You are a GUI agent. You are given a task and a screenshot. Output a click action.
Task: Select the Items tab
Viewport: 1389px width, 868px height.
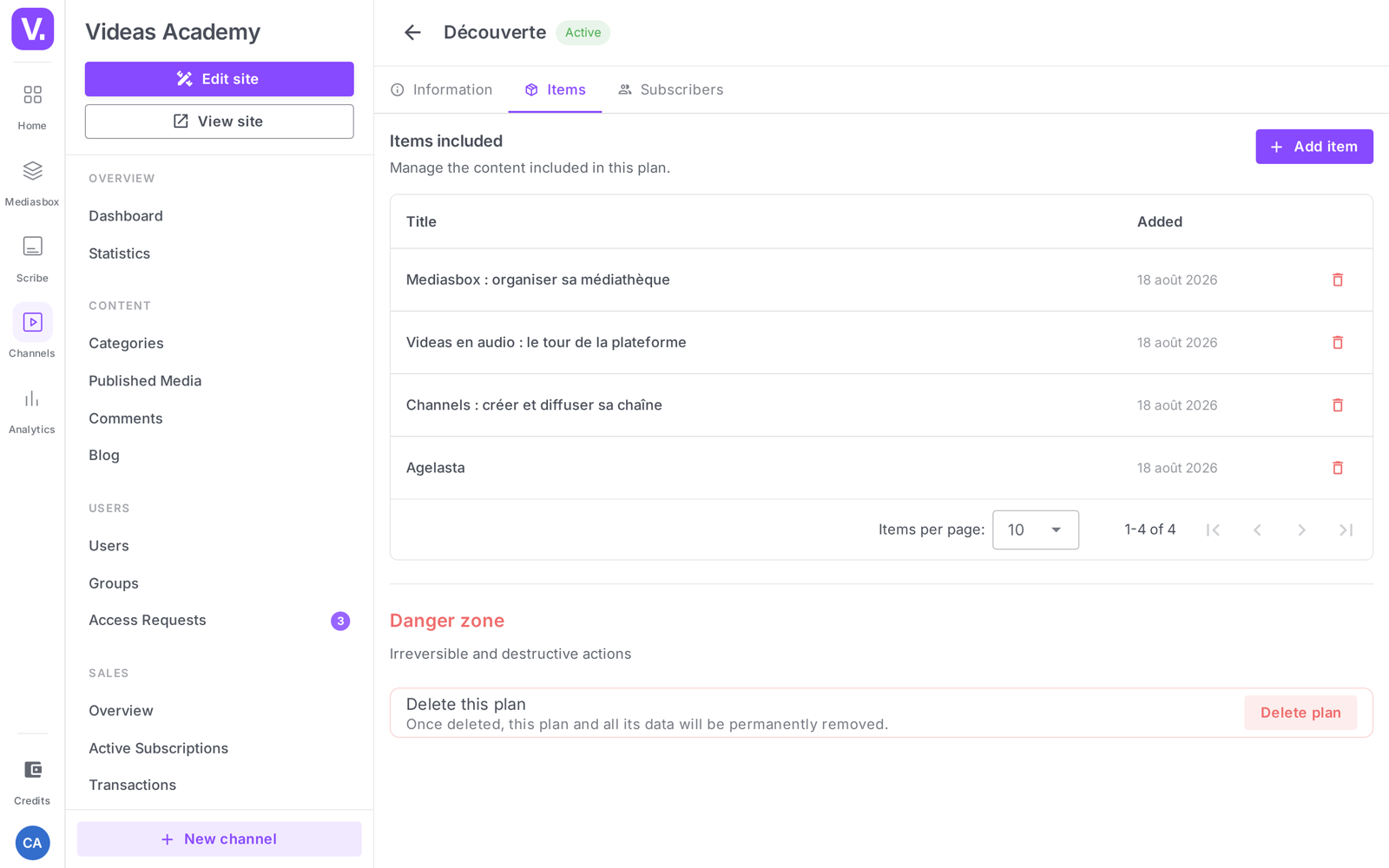tap(555, 89)
